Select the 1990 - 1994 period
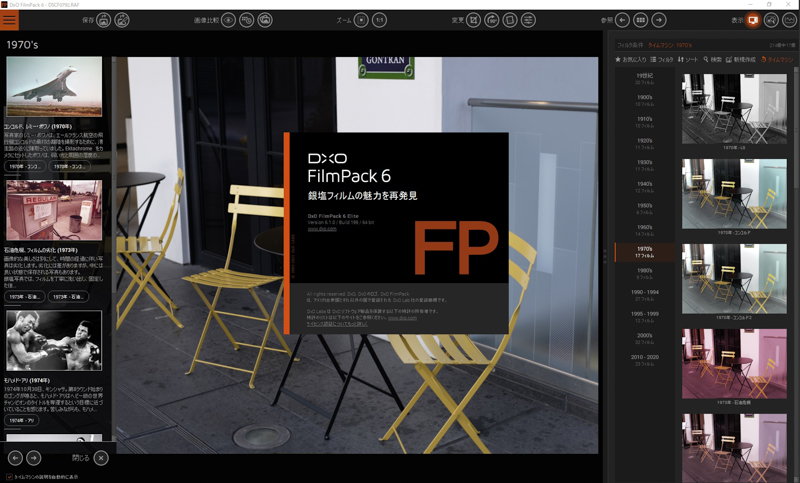This screenshot has width=800, height=483. 645,295
